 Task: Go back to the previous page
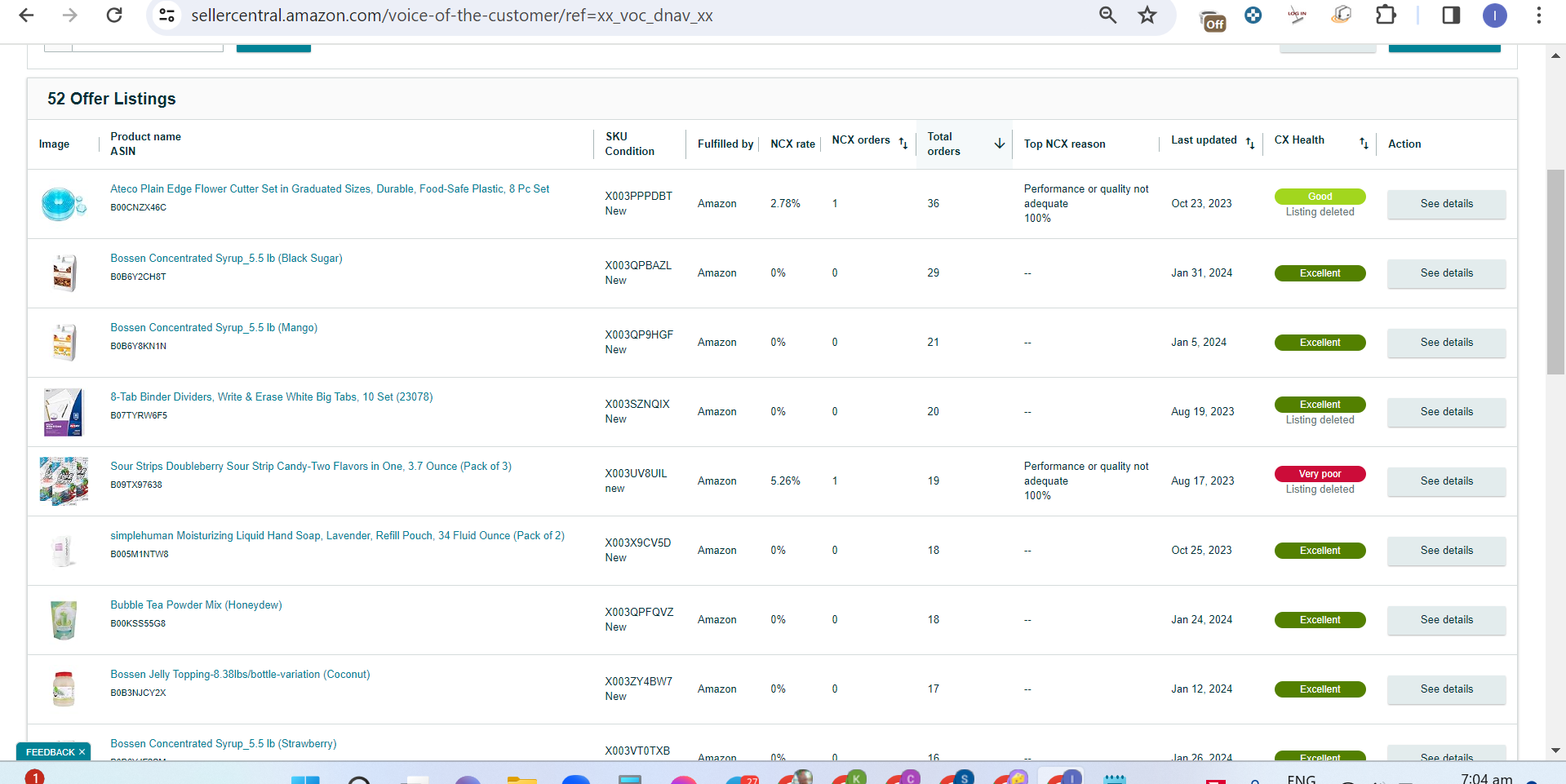[x=26, y=15]
